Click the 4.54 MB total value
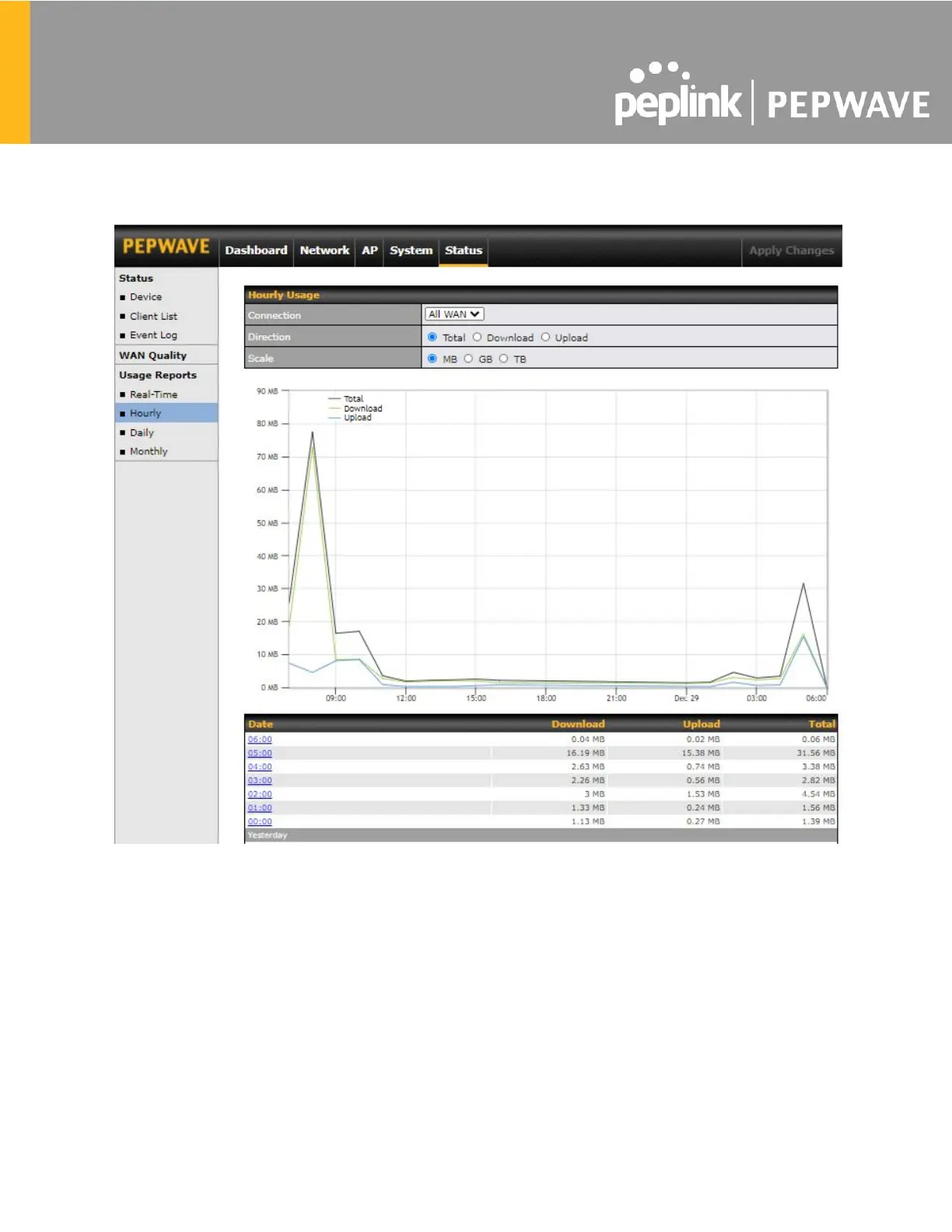The height and width of the screenshot is (1232, 952). tap(818, 794)
